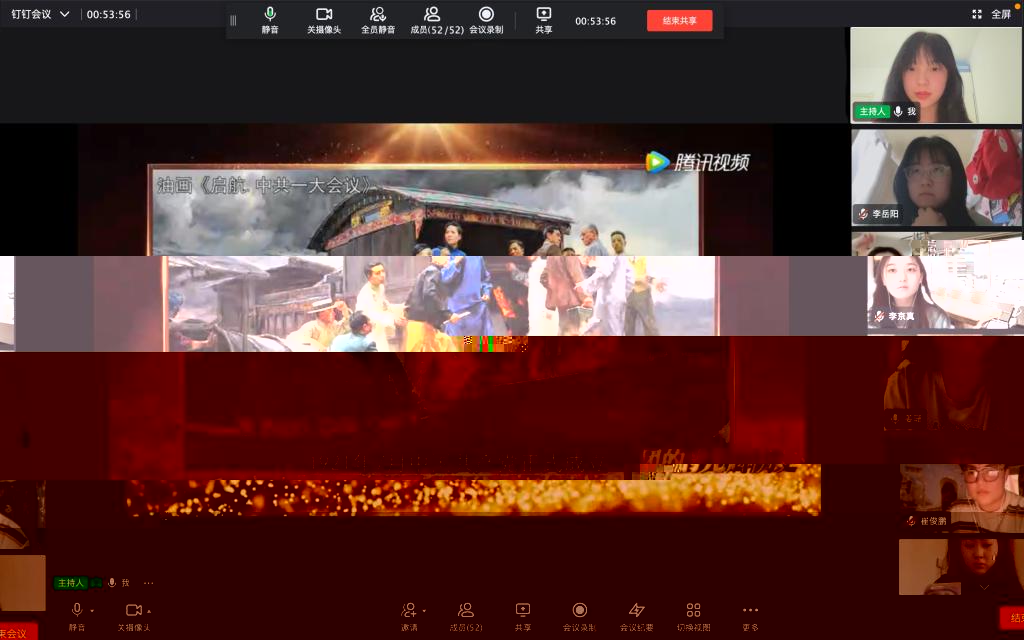
Task: Open 会议纪要 meeting minutes
Action: [x=636, y=616]
